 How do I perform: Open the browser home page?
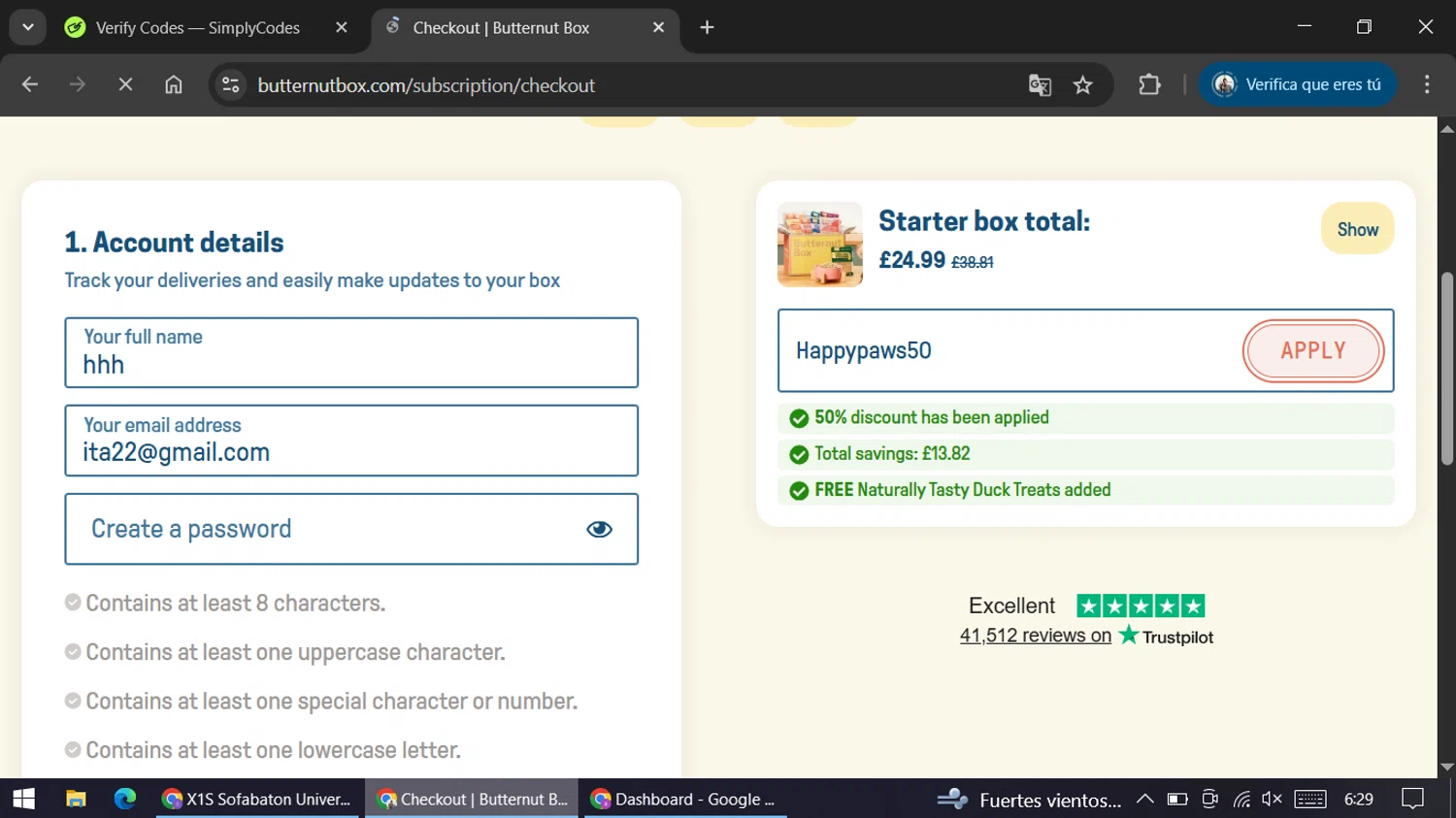[174, 85]
